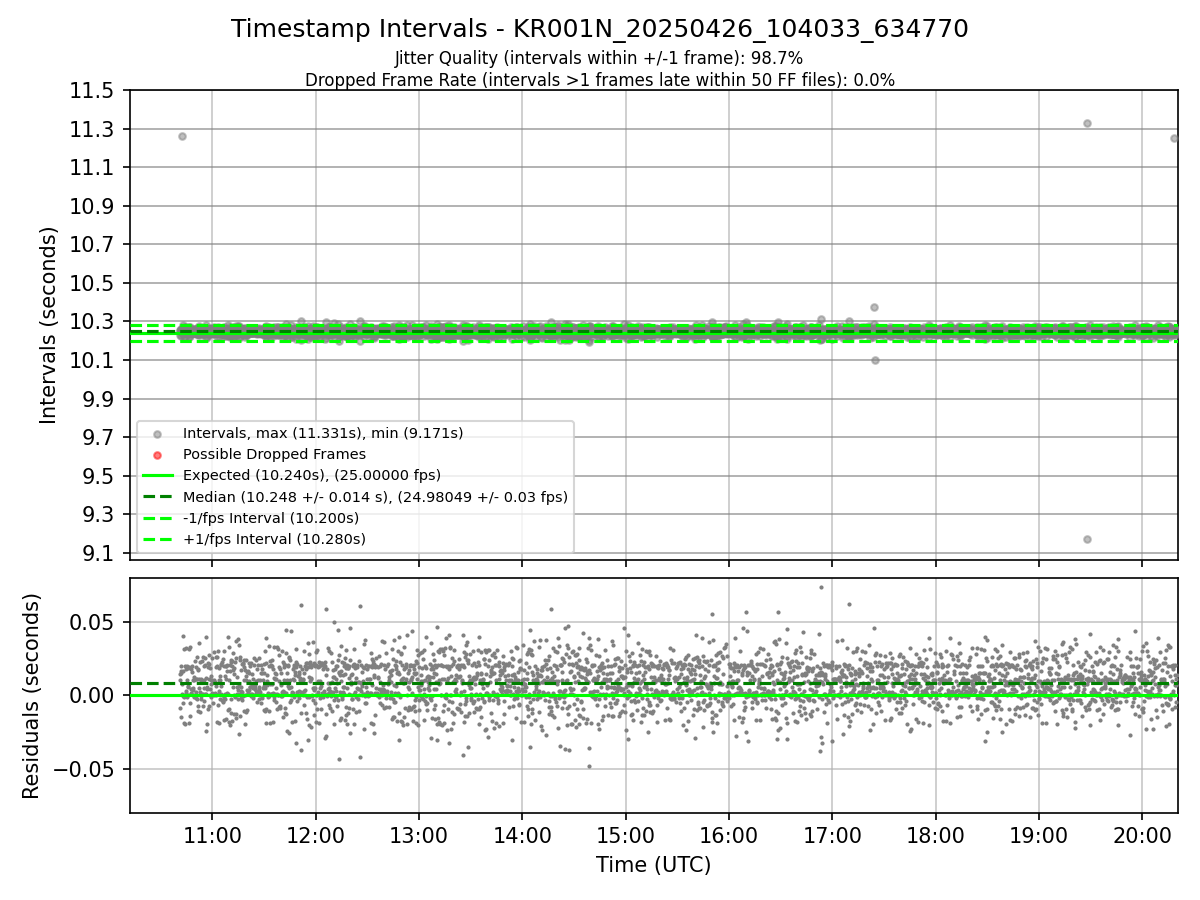Click the "Time (UTC)" x-axis label
The height and width of the screenshot is (900, 1200).
[x=653, y=865]
